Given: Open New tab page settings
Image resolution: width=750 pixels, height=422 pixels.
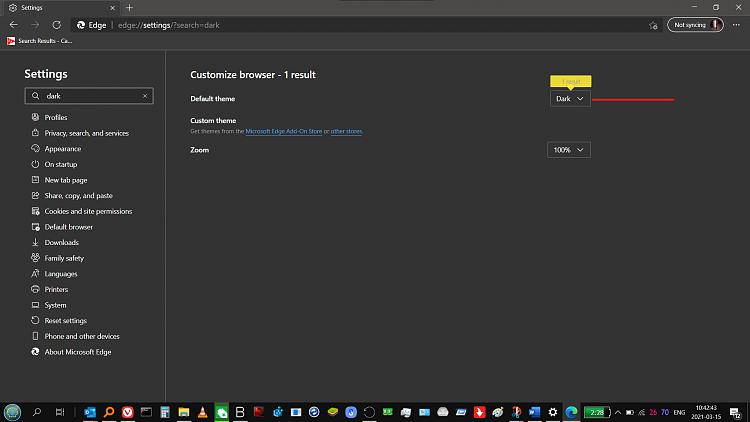Looking at the screenshot, I should pyautogui.click(x=66, y=180).
